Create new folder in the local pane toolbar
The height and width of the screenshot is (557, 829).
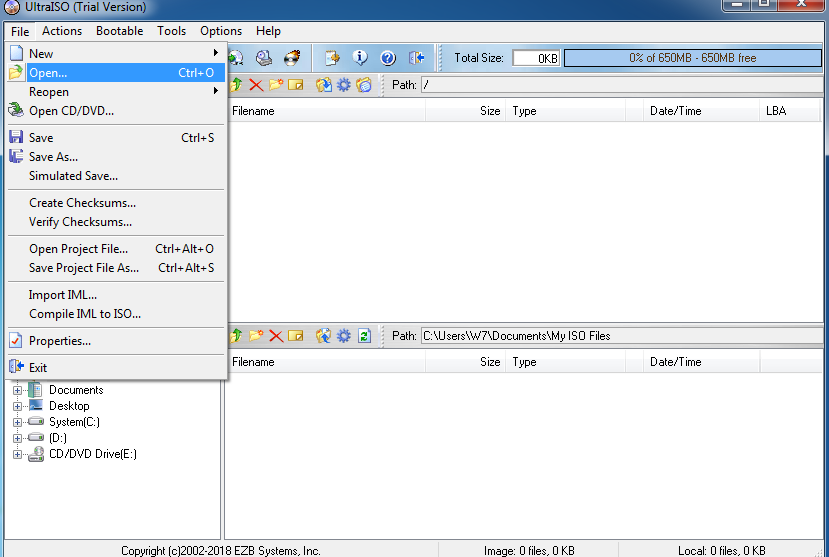pos(256,336)
